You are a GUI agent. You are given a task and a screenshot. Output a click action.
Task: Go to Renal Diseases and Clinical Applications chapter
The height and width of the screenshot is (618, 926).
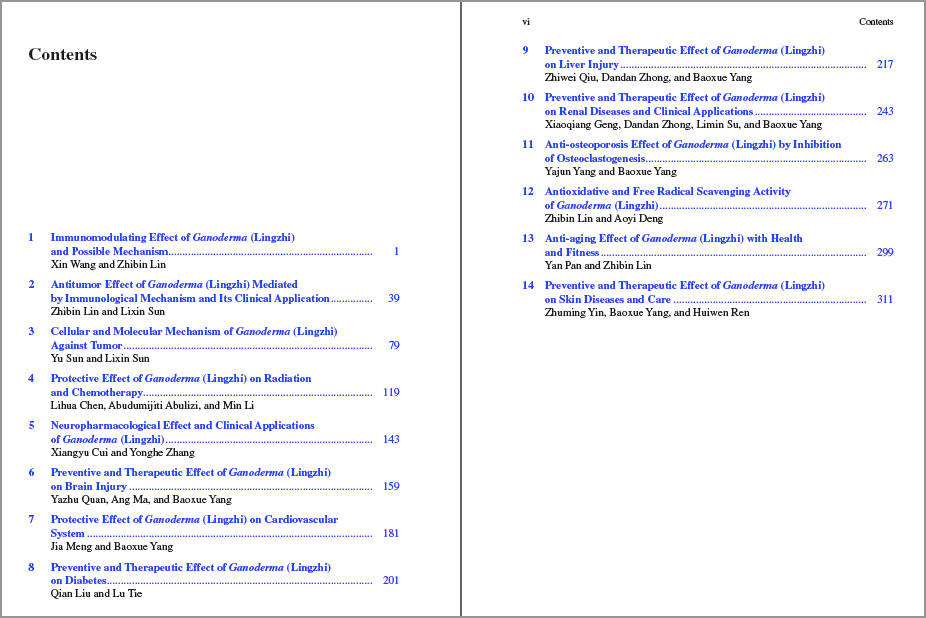tap(684, 98)
